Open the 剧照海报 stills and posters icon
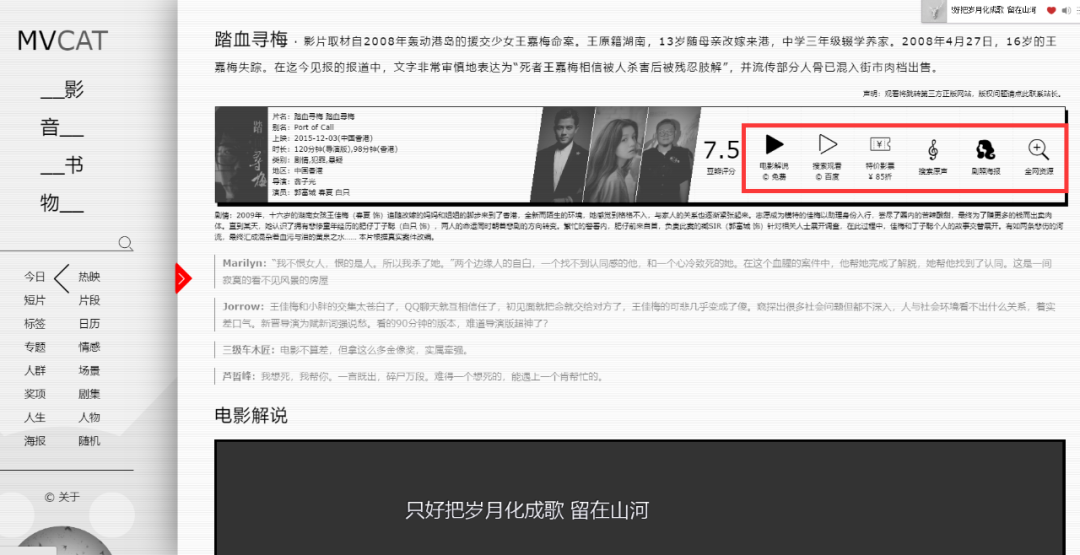The width and height of the screenshot is (1080, 555). (x=986, y=149)
